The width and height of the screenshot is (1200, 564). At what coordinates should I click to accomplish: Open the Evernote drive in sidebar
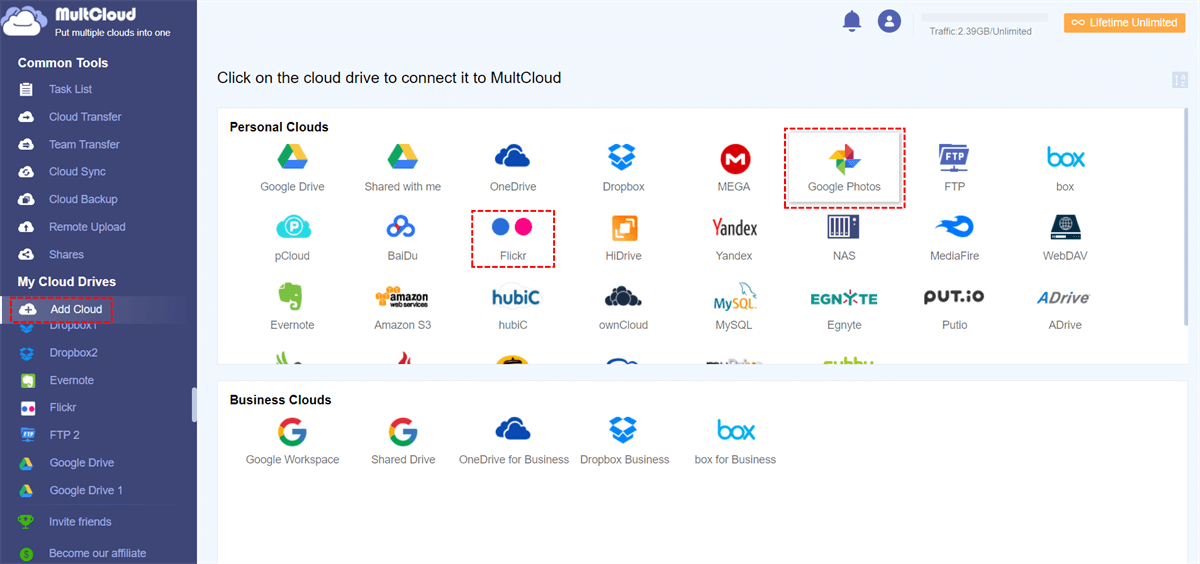pos(71,380)
